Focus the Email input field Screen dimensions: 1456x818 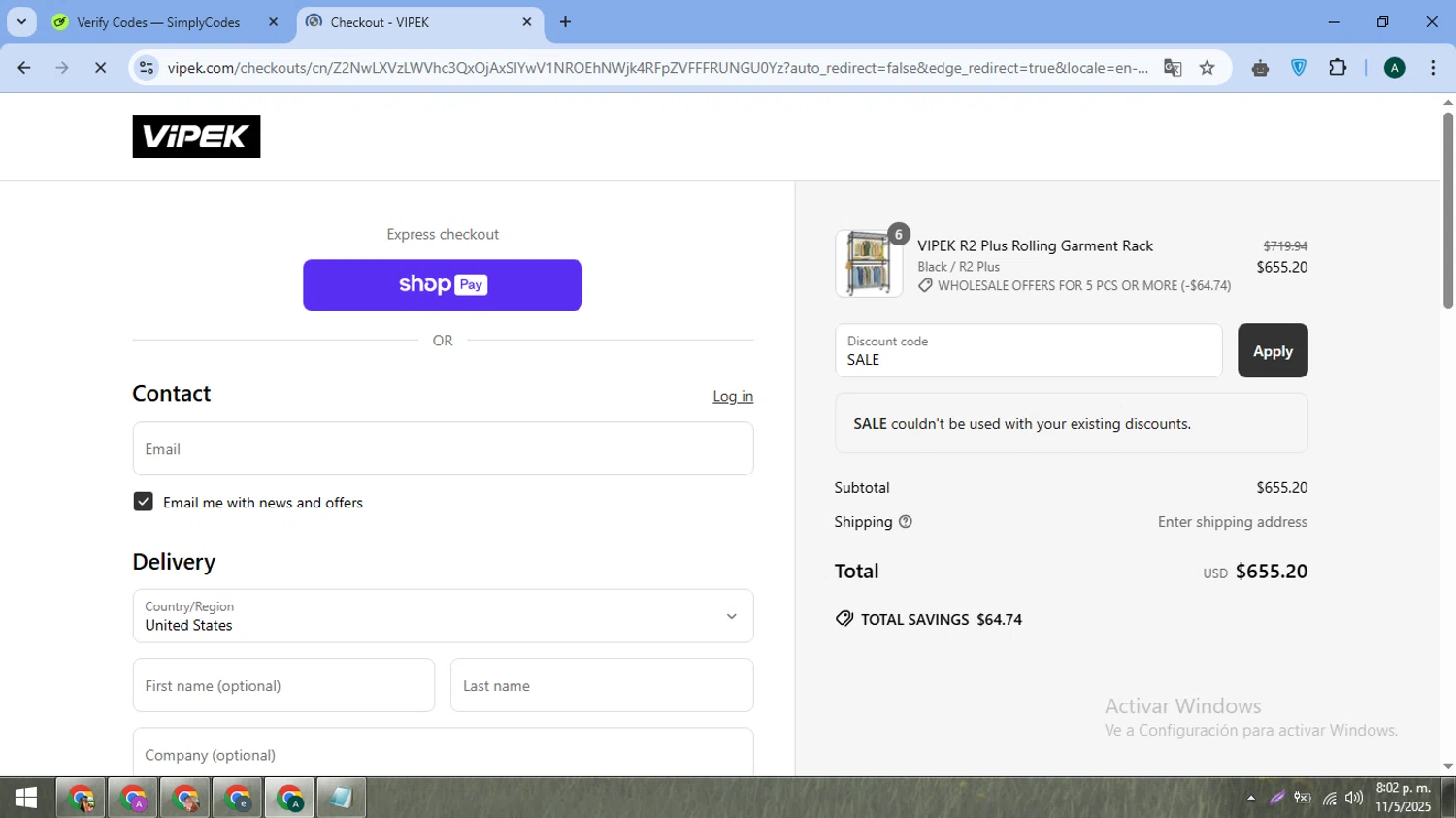click(x=443, y=449)
